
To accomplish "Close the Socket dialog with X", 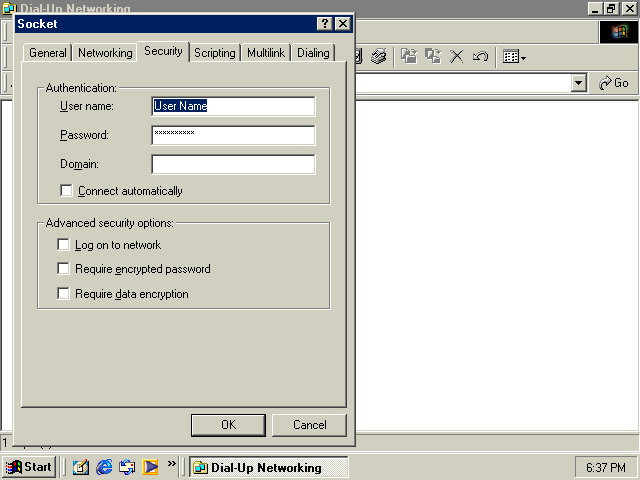I will click(343, 24).
